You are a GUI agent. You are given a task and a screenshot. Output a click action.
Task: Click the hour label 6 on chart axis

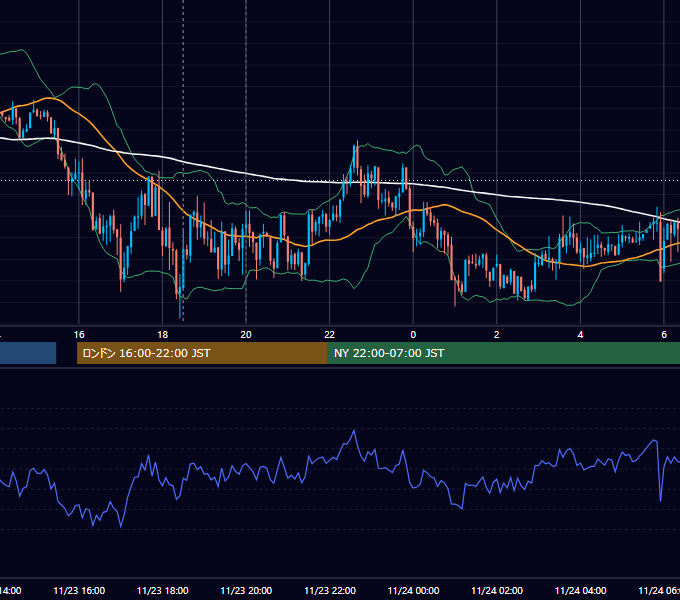(664, 335)
